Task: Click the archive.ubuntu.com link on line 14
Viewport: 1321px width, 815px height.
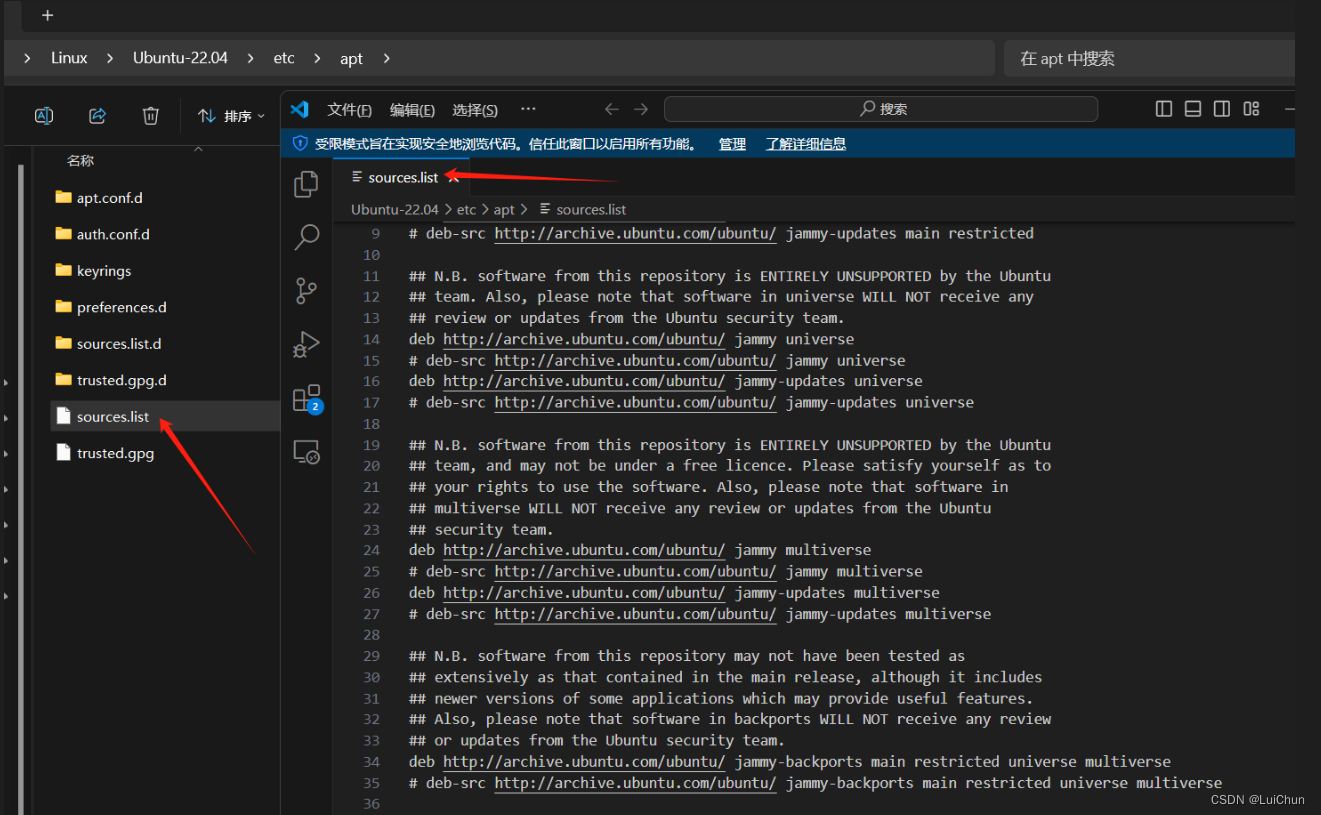Action: 584,339
